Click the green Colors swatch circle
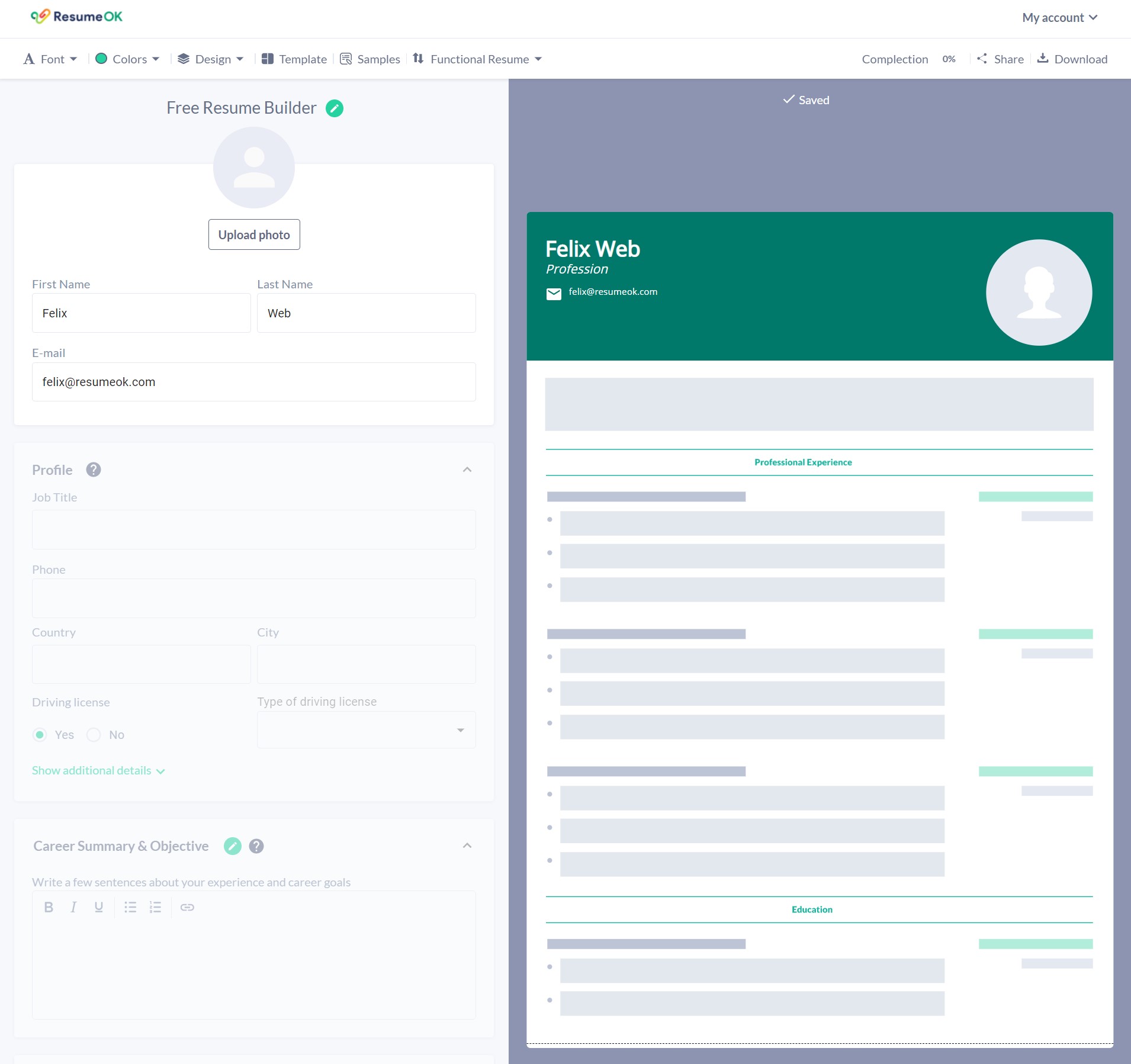Image resolution: width=1131 pixels, height=1064 pixels. [x=101, y=59]
